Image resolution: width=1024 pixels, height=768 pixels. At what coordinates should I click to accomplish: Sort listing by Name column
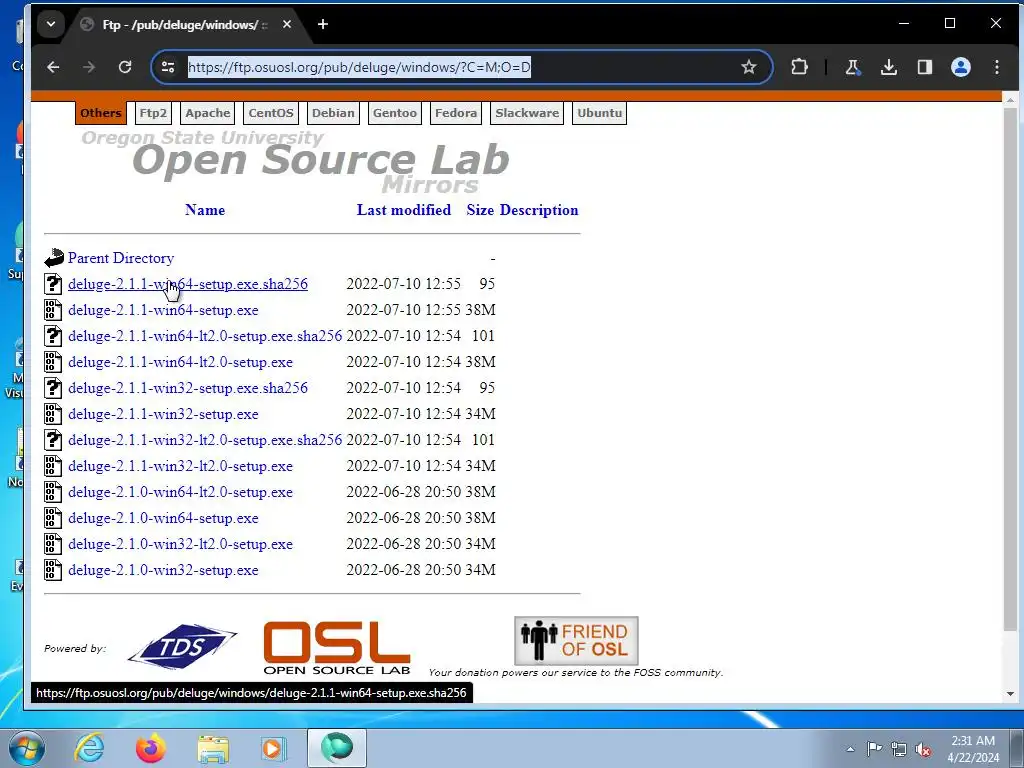[205, 210]
